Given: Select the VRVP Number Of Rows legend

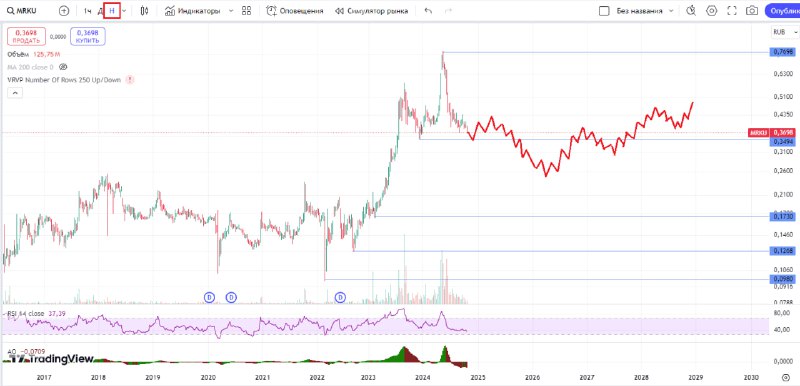Looking at the screenshot, I should click(x=64, y=80).
